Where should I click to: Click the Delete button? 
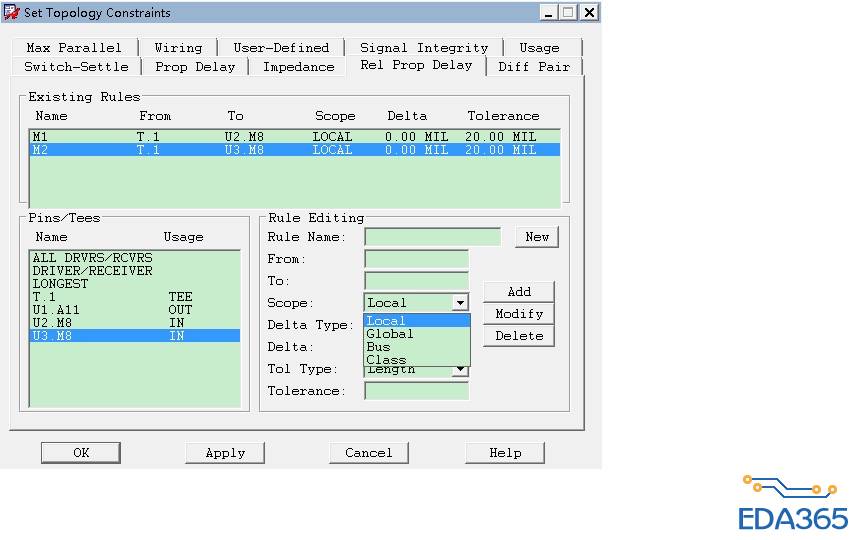[519, 336]
